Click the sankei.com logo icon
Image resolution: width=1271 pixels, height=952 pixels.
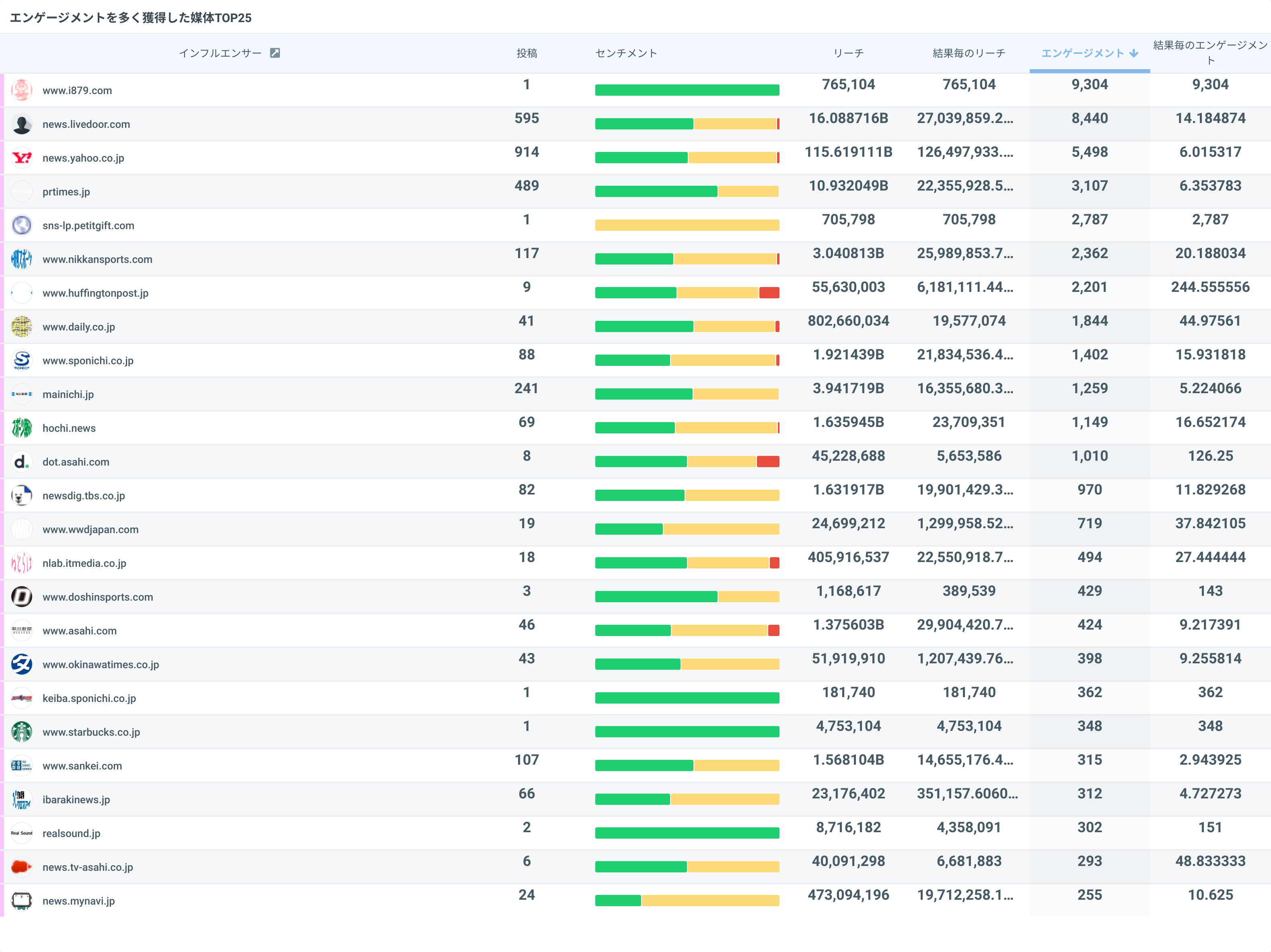coord(22,765)
